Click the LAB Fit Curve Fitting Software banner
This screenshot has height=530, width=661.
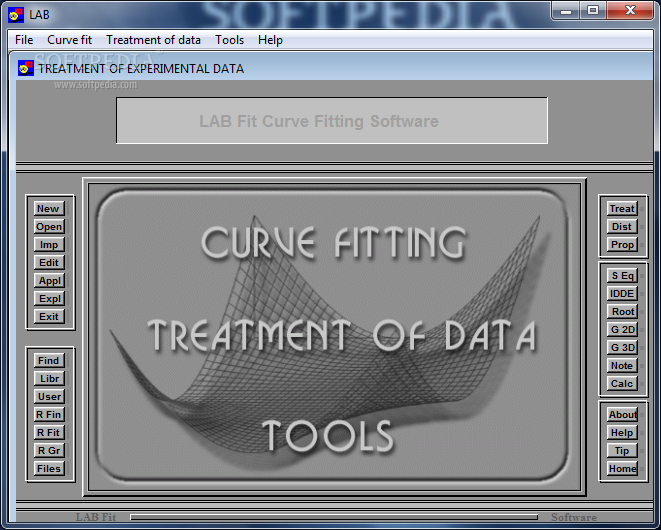click(x=332, y=121)
